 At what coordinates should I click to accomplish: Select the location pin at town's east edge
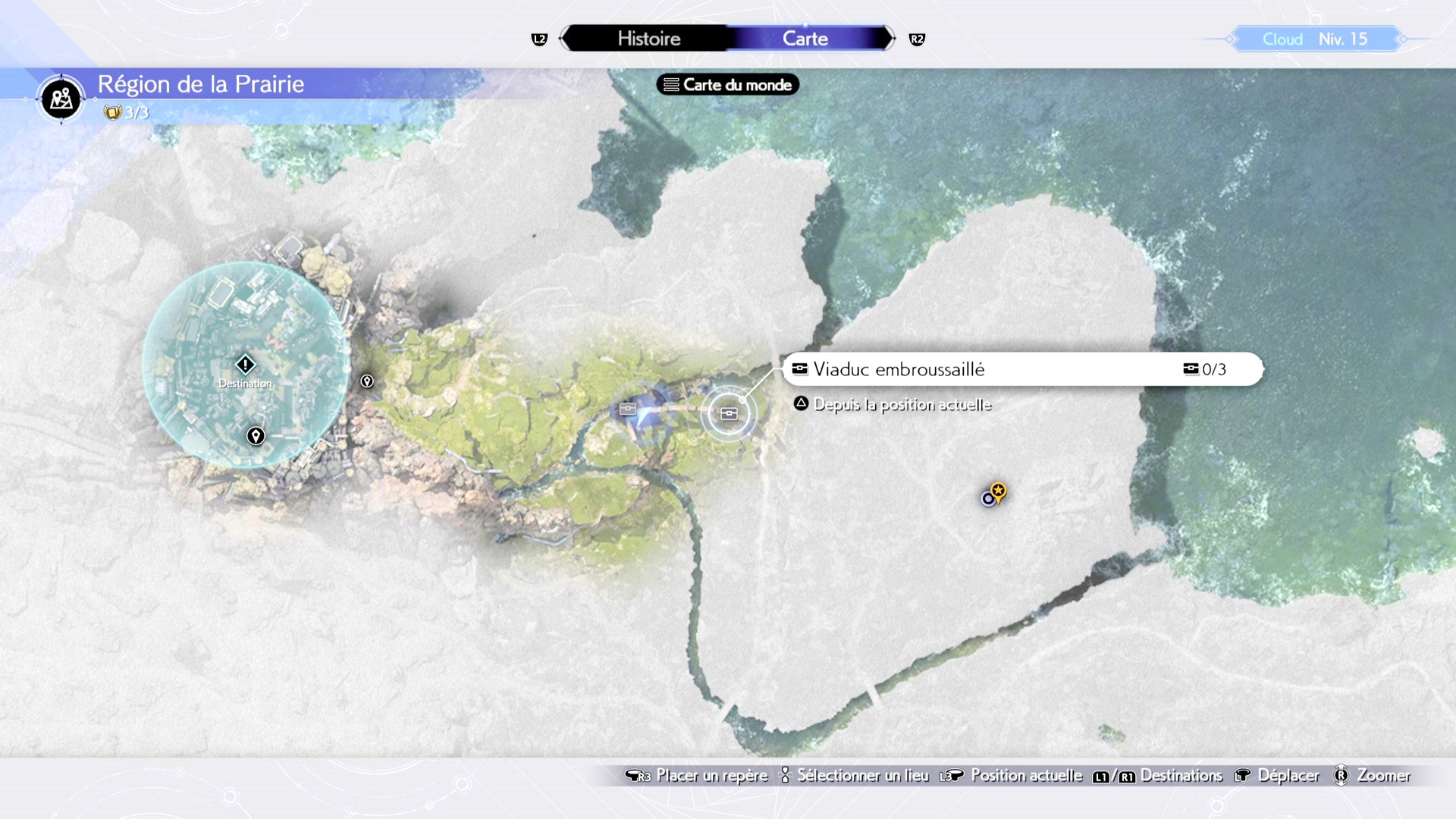tap(367, 381)
